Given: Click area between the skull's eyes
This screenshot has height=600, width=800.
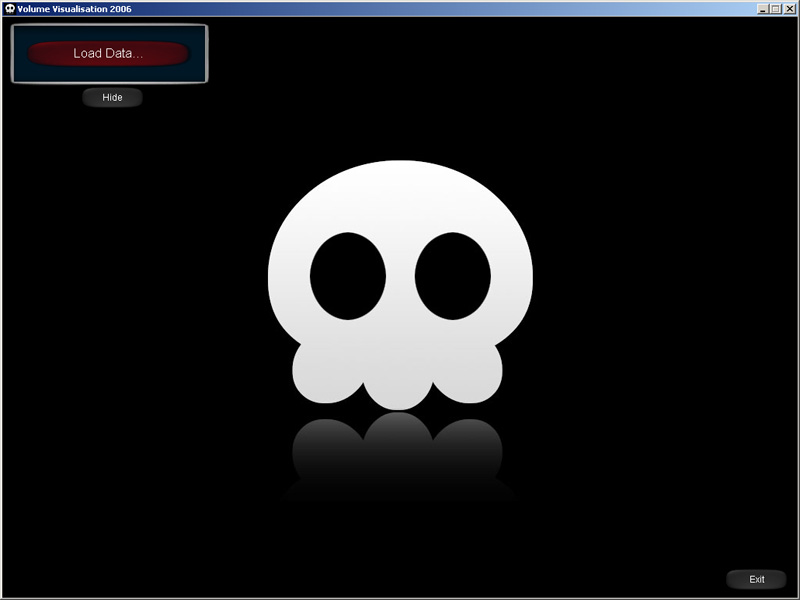Looking at the screenshot, I should point(400,280).
